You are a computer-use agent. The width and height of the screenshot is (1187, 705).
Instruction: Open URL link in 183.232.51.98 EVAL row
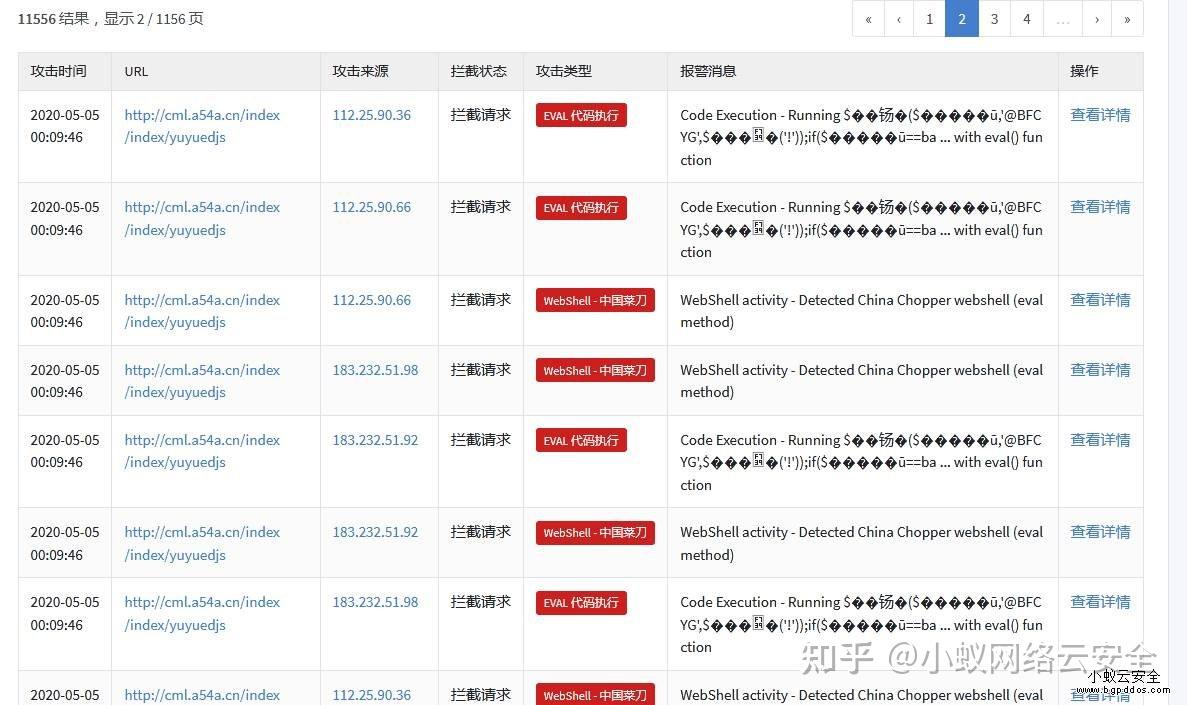[202, 613]
